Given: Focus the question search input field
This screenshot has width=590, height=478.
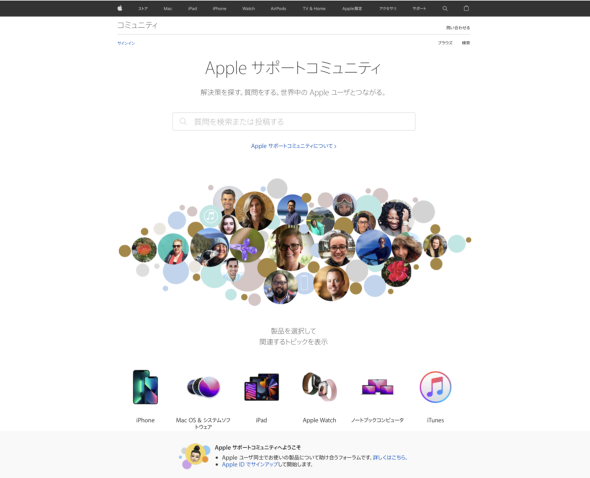Looking at the screenshot, I should click(x=294, y=122).
